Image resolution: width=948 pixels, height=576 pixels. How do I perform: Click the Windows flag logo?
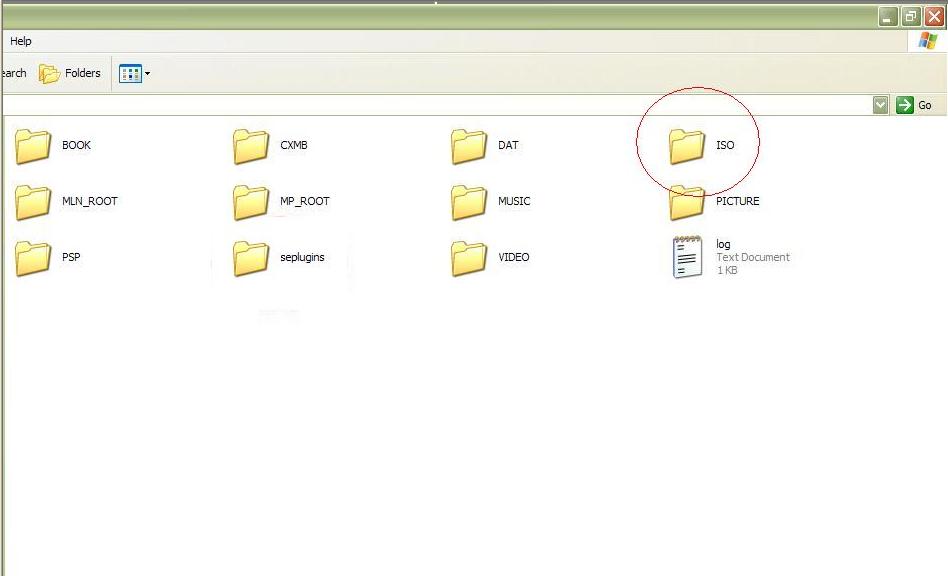[x=927, y=40]
